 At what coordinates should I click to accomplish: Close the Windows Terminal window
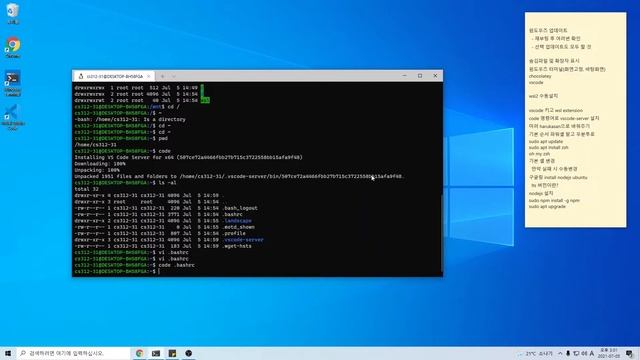click(435, 76)
